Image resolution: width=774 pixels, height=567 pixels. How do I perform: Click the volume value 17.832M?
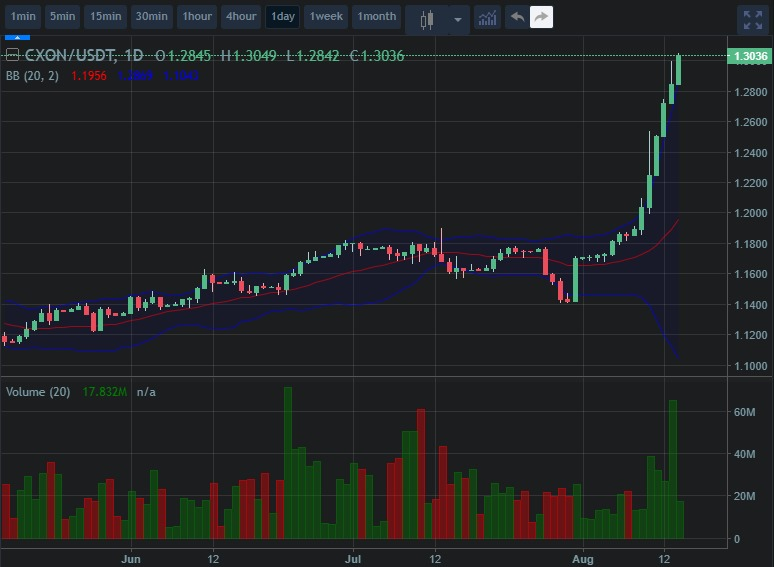[105, 392]
